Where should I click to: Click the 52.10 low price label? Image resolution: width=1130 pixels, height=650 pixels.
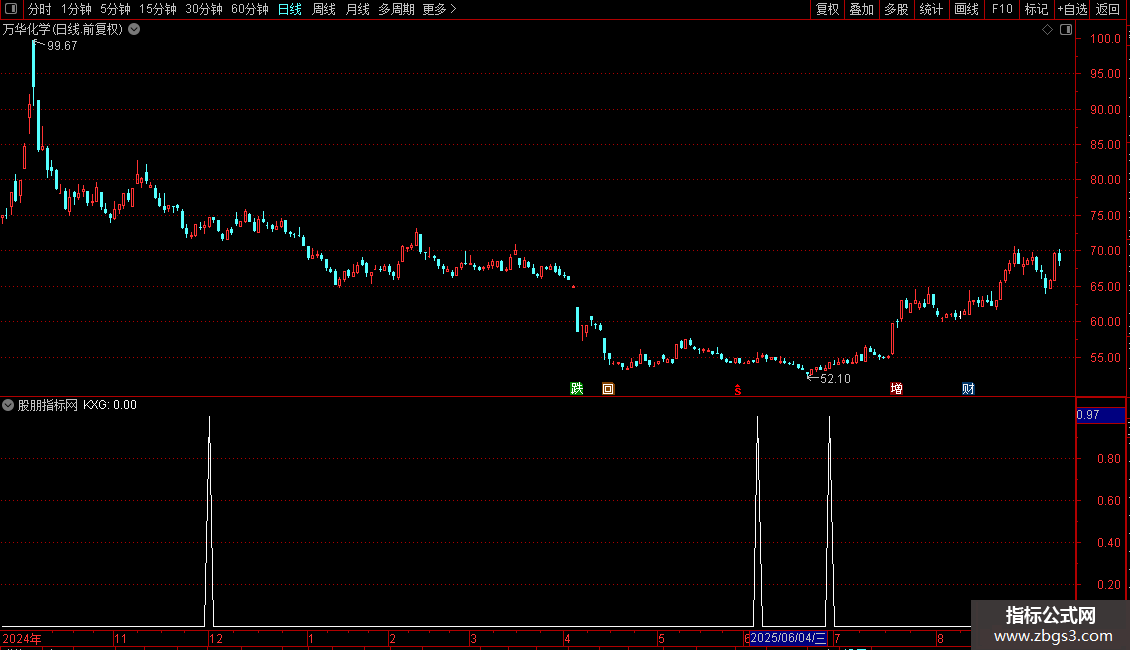point(835,378)
